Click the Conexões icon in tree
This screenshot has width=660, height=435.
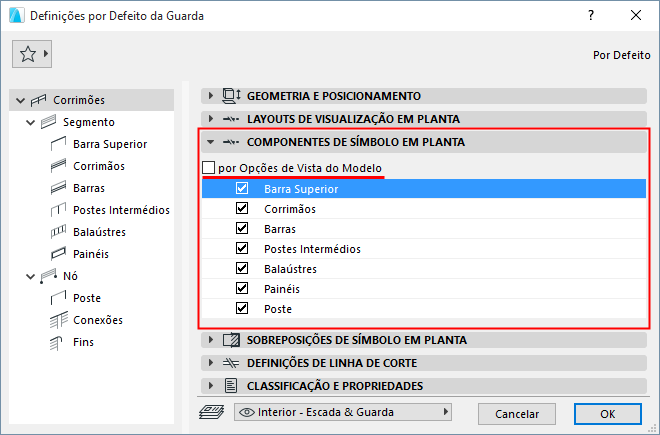57,320
